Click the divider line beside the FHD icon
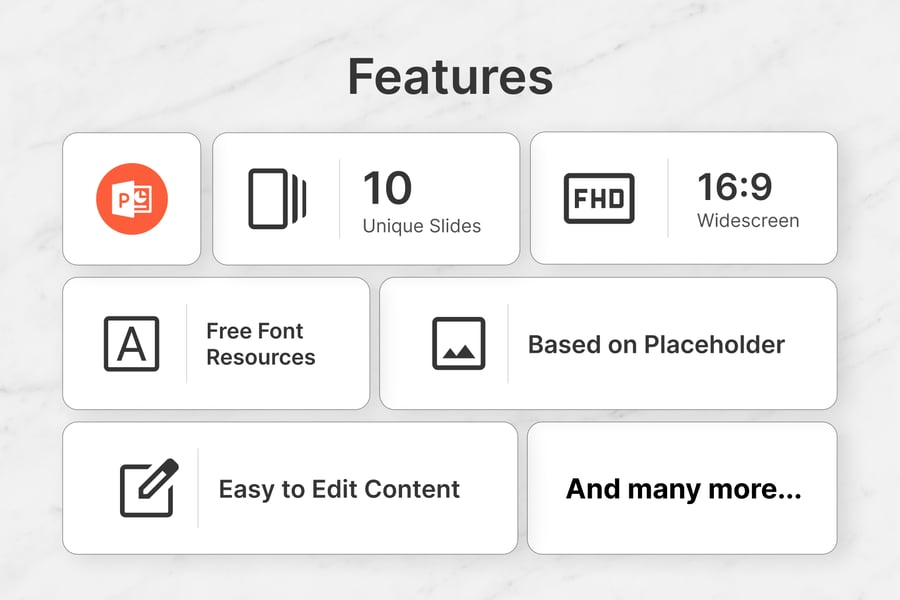The height and width of the screenshot is (600, 900). pos(668,198)
